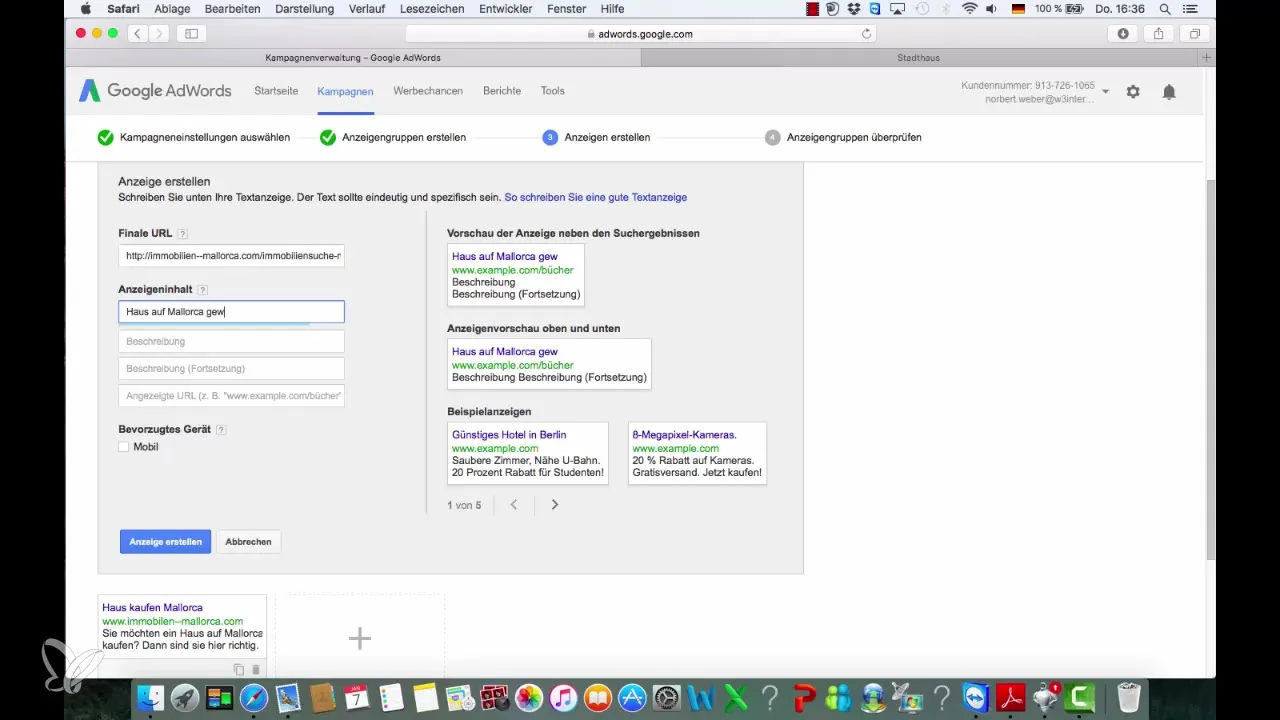Open Calendar from the dock
The height and width of the screenshot is (720, 1280).
tap(359, 697)
